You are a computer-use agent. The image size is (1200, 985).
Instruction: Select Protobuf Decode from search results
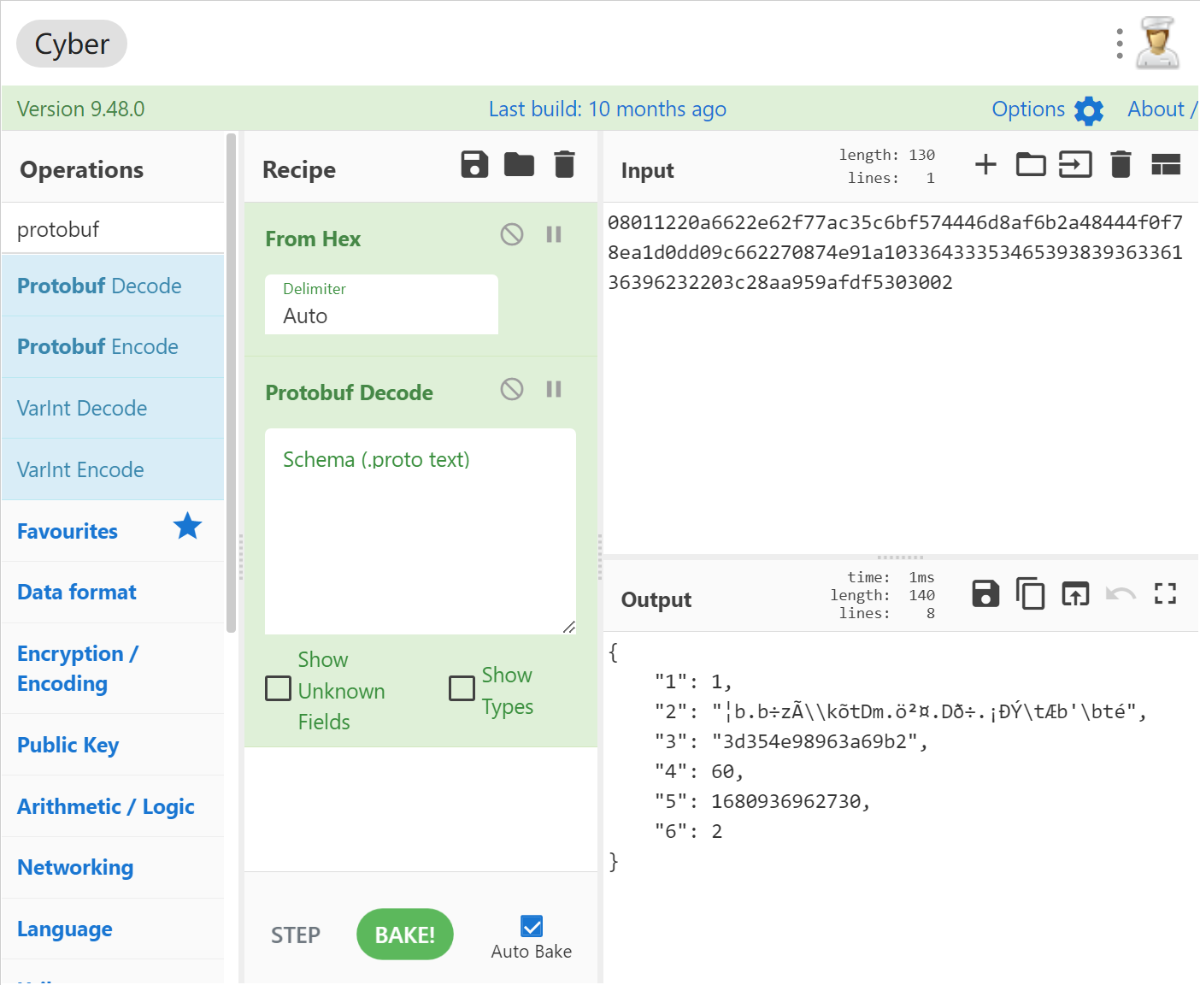point(112,286)
